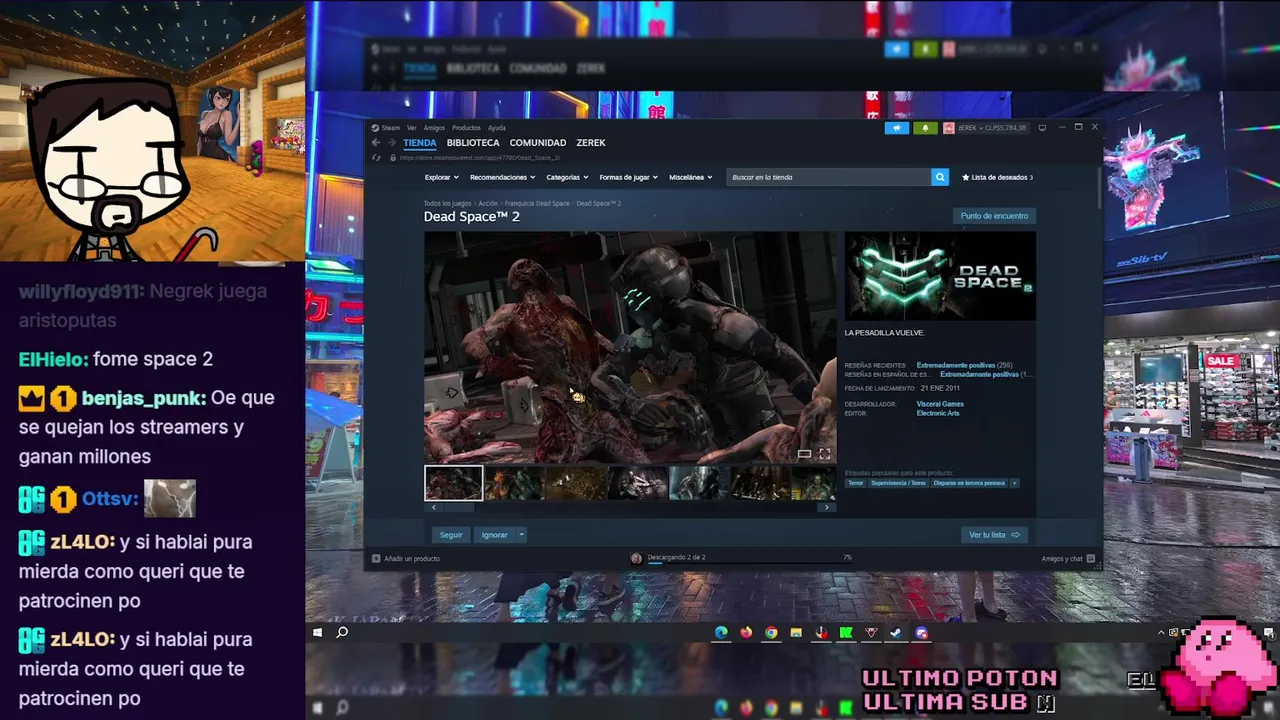Open Firefox from taskbar
The height and width of the screenshot is (720, 1280).
(x=746, y=633)
